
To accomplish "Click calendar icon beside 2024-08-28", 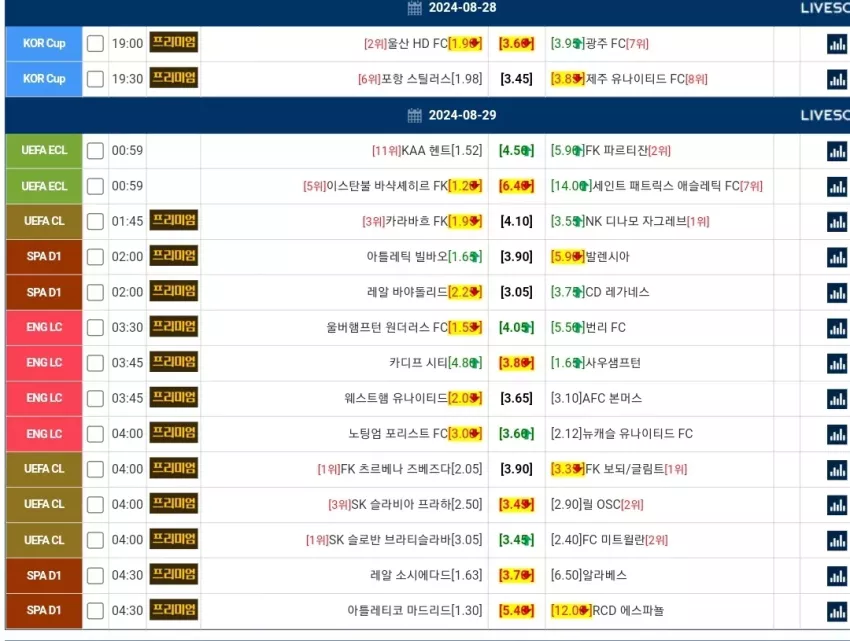I will click(x=415, y=8).
